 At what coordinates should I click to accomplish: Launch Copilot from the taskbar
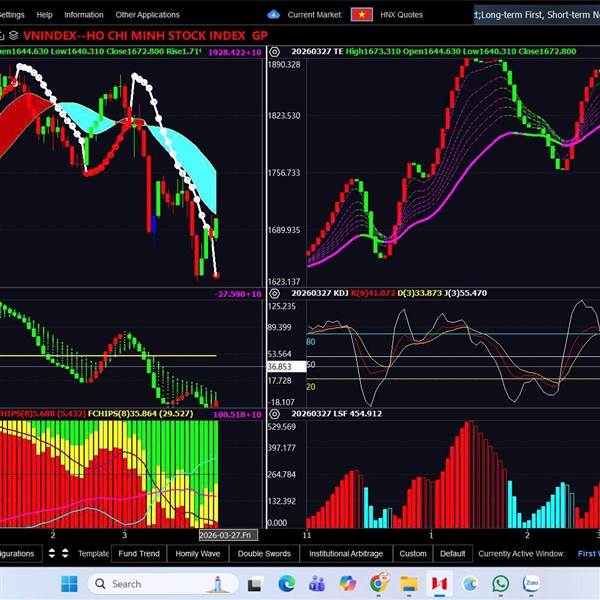point(348,583)
